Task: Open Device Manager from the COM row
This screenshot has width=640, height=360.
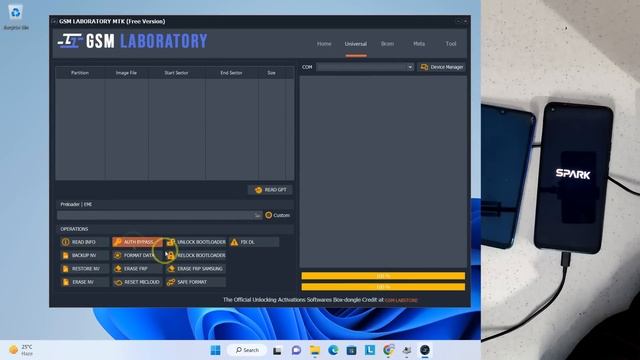Action: [x=442, y=67]
